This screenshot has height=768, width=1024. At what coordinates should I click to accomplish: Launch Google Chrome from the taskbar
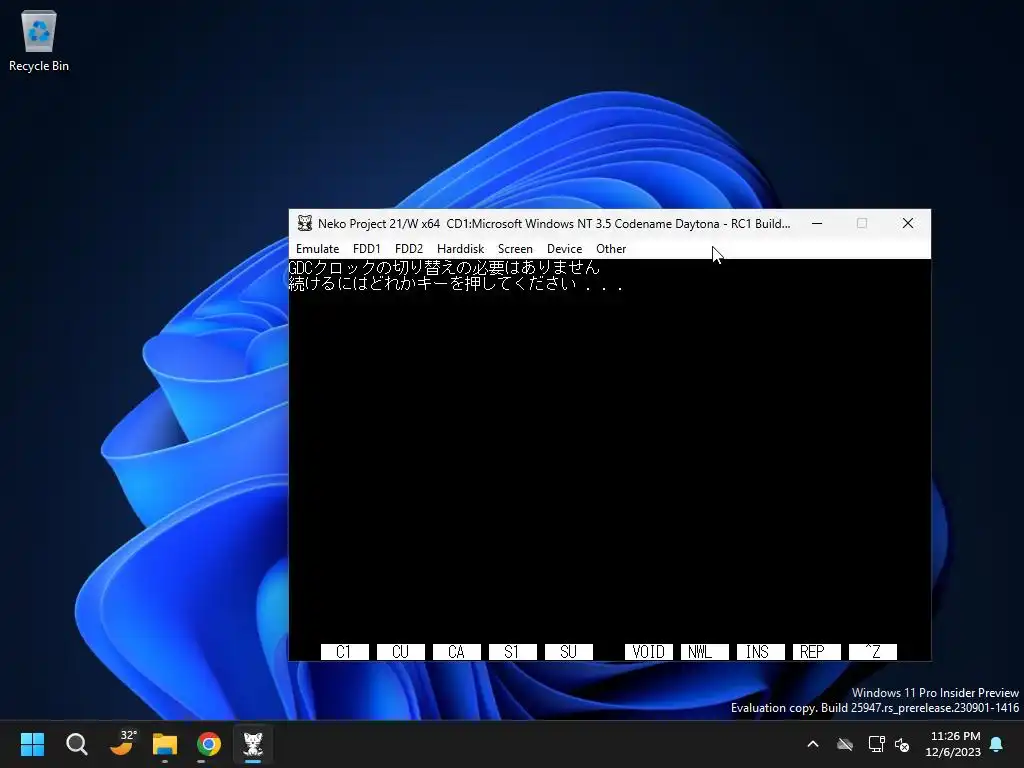209,744
